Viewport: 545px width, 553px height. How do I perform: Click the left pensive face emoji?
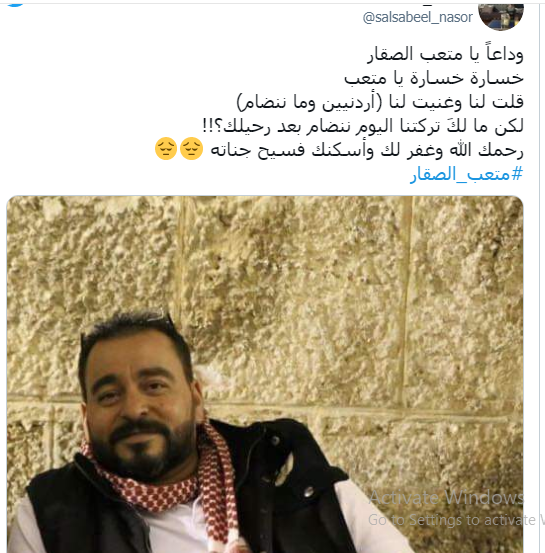click(166, 148)
